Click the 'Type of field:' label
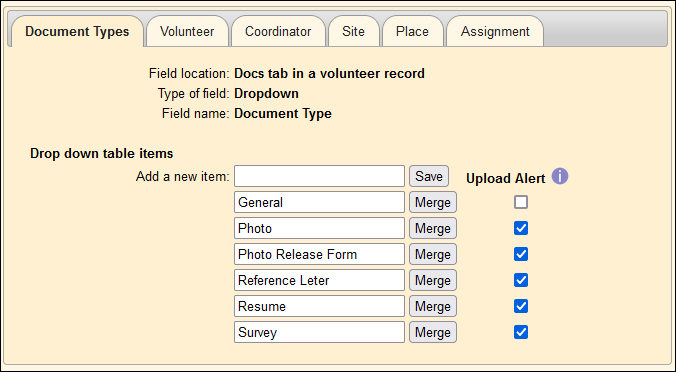The image size is (676, 372). (x=194, y=94)
